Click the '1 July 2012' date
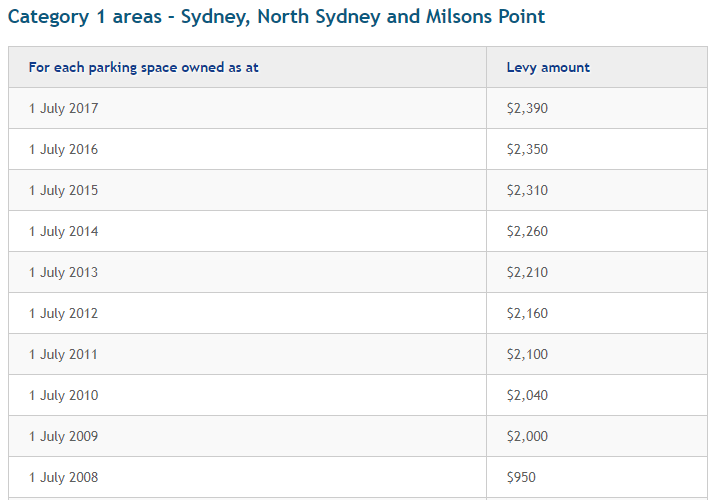The width and height of the screenshot is (716, 500). (64, 313)
